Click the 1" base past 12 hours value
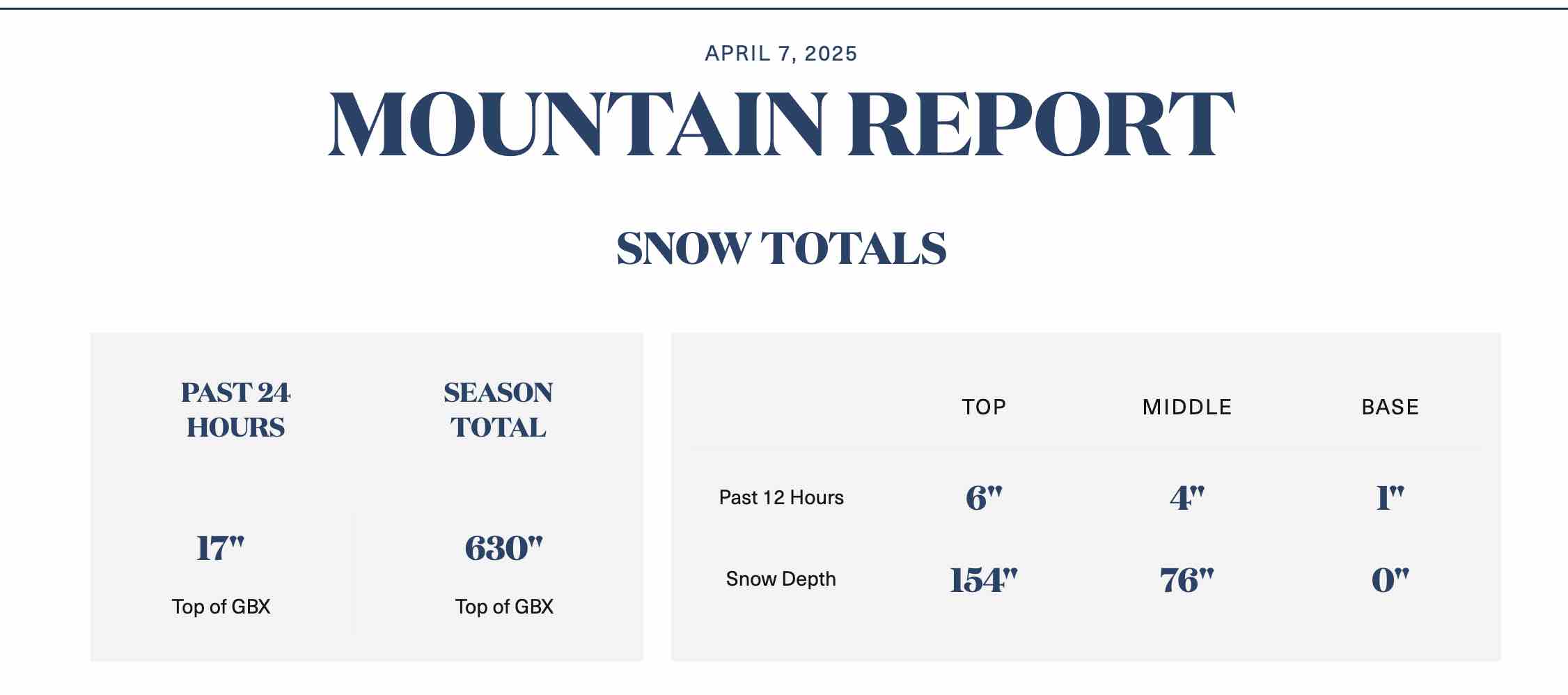 (x=1390, y=498)
